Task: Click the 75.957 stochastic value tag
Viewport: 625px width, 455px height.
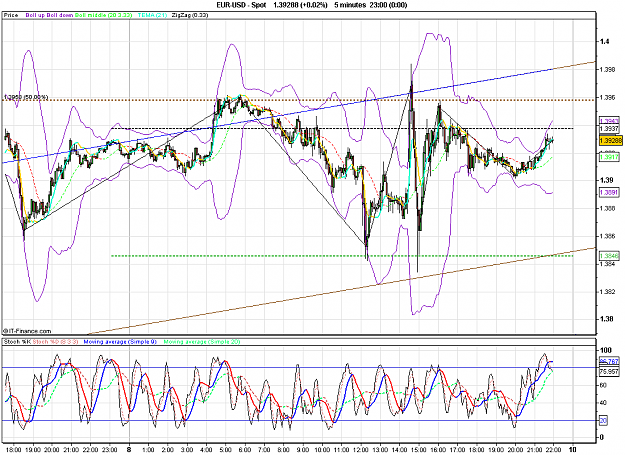Action: [609, 371]
